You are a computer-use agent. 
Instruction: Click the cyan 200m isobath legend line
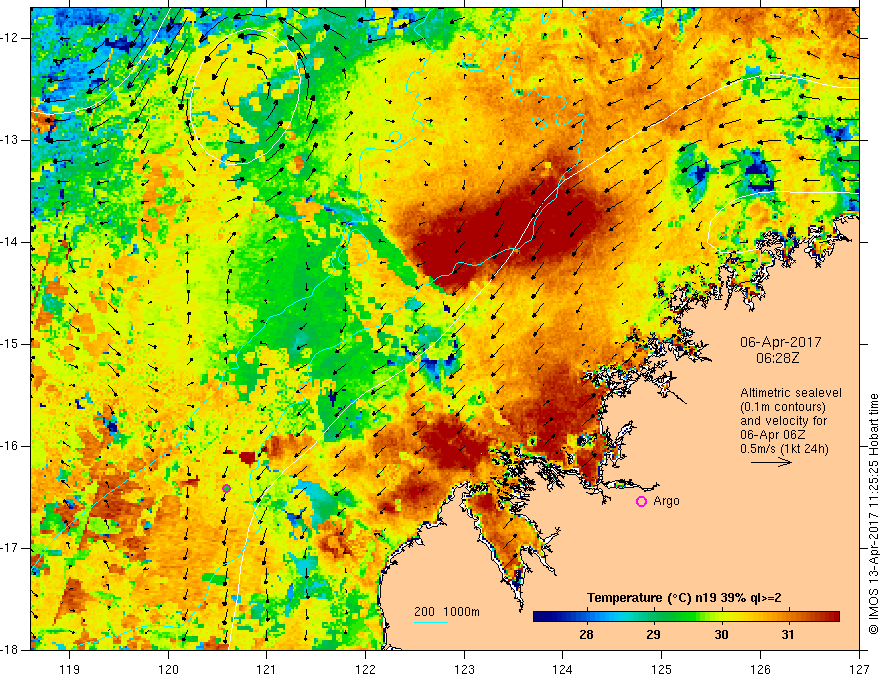click(430, 622)
